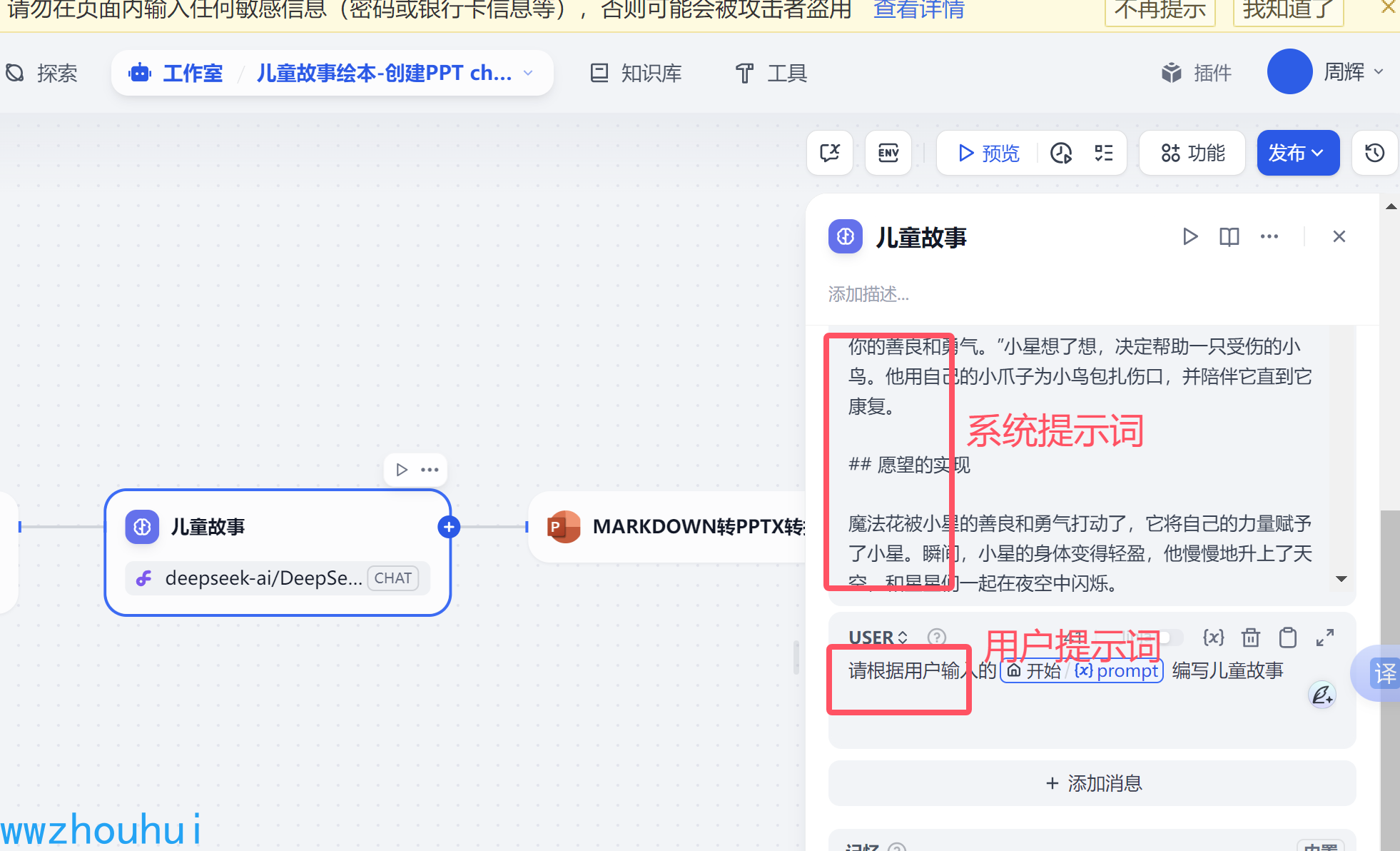This screenshot has height=851, width=1400.
Task: Open the 发布 publish dropdown
Action: pos(1297,153)
